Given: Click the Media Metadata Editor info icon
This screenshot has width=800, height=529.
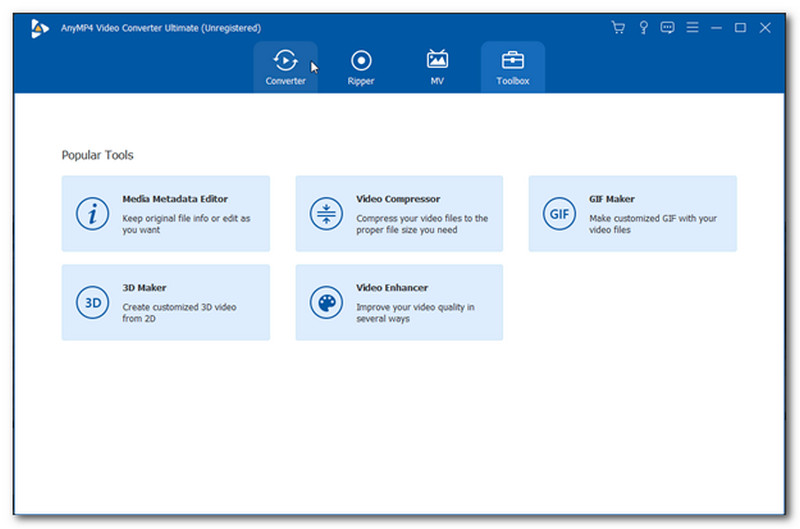Looking at the screenshot, I should click(93, 214).
